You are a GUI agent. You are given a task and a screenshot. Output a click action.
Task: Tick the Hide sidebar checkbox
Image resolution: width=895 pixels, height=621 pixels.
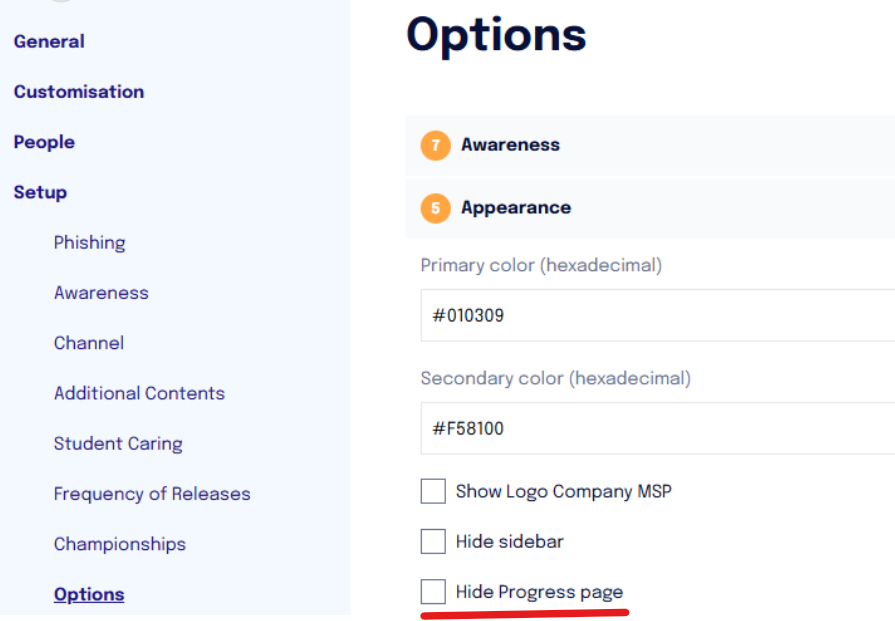(433, 541)
